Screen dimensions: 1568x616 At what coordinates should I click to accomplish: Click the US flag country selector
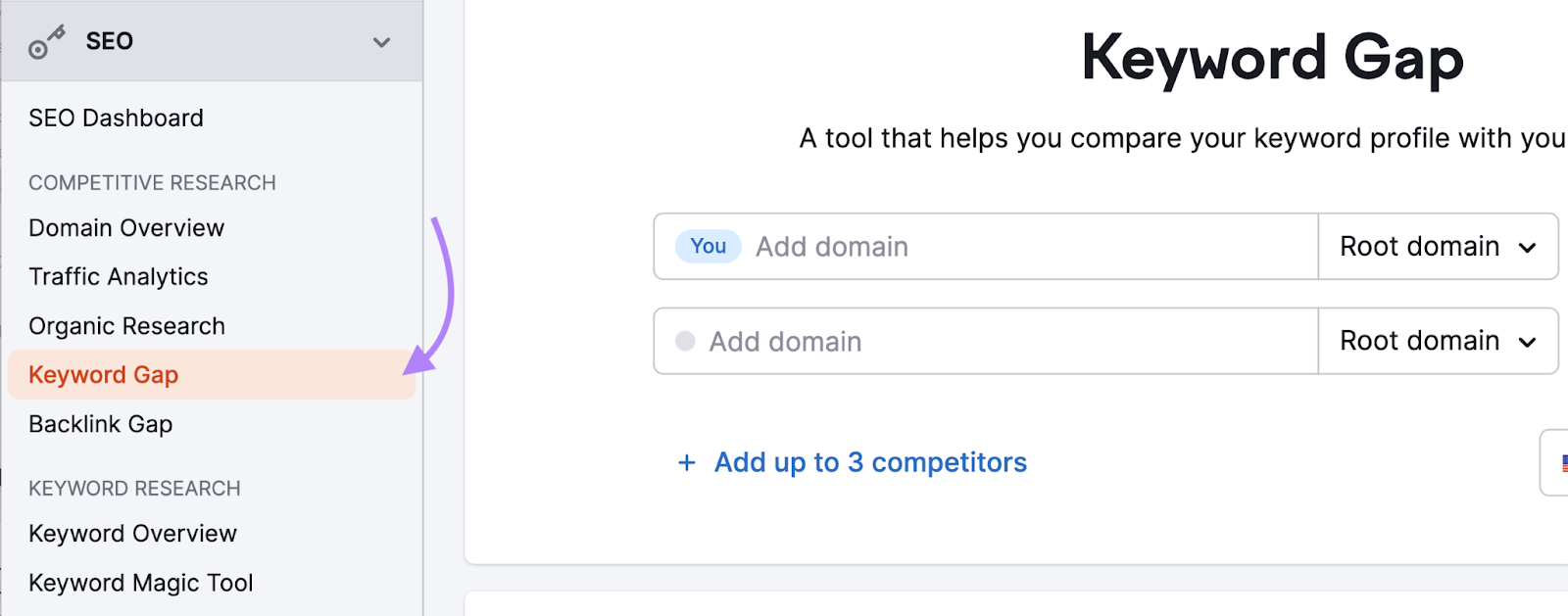point(1560,461)
